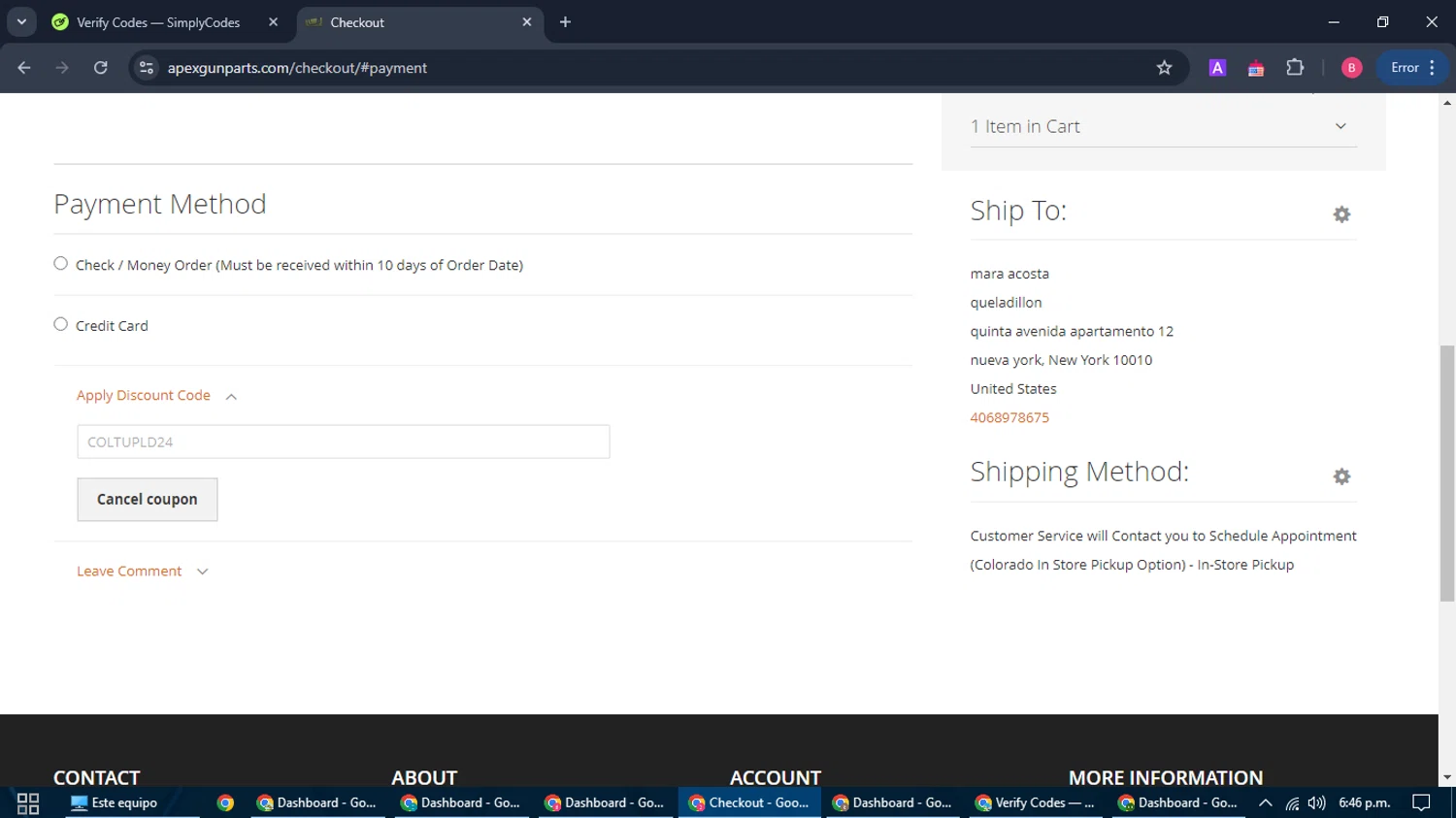Screen dimensions: 1456x818
Task: Open the Chrome icon on the taskbar
Action: pyautogui.click(x=225, y=803)
